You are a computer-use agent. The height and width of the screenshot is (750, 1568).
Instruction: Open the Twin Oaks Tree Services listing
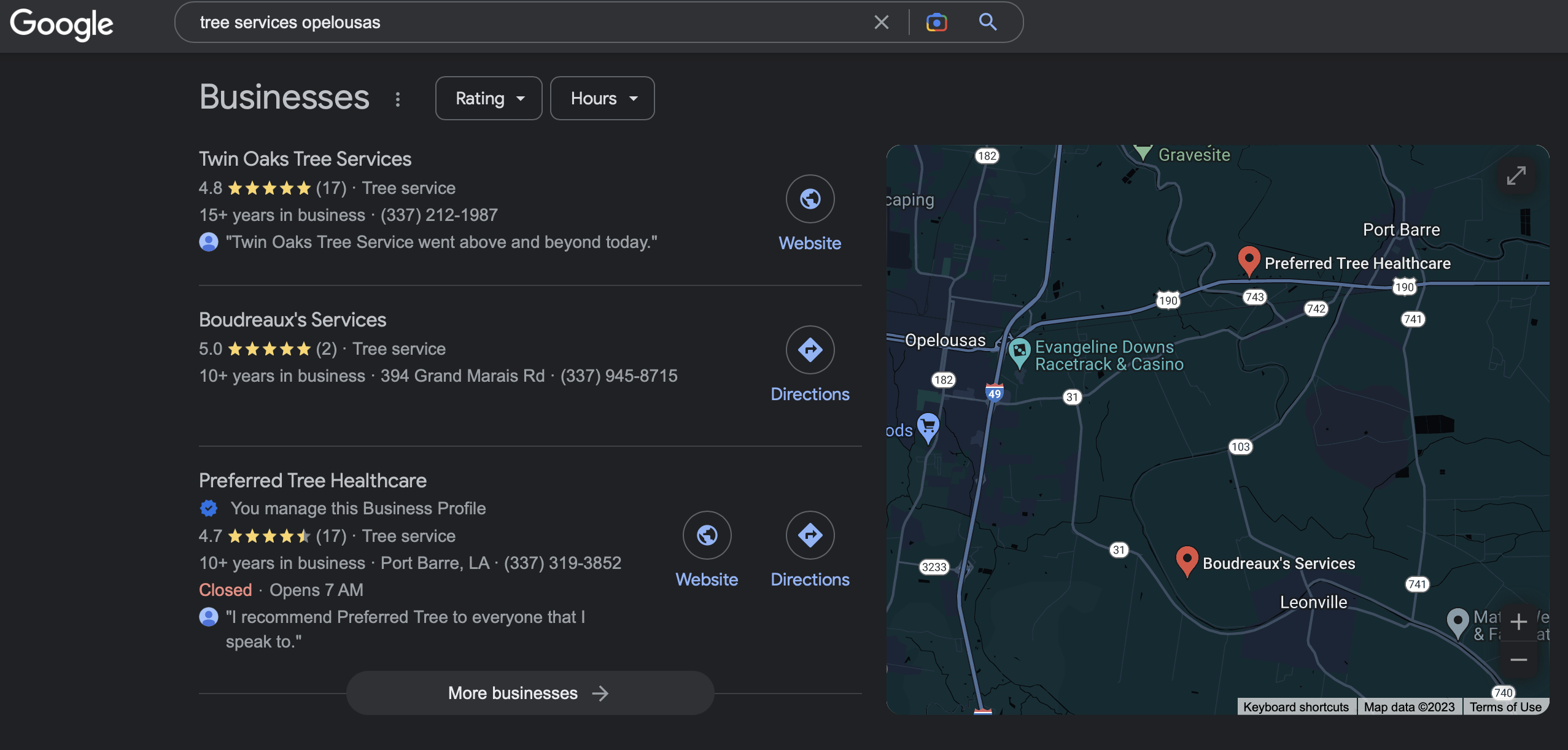(x=305, y=159)
